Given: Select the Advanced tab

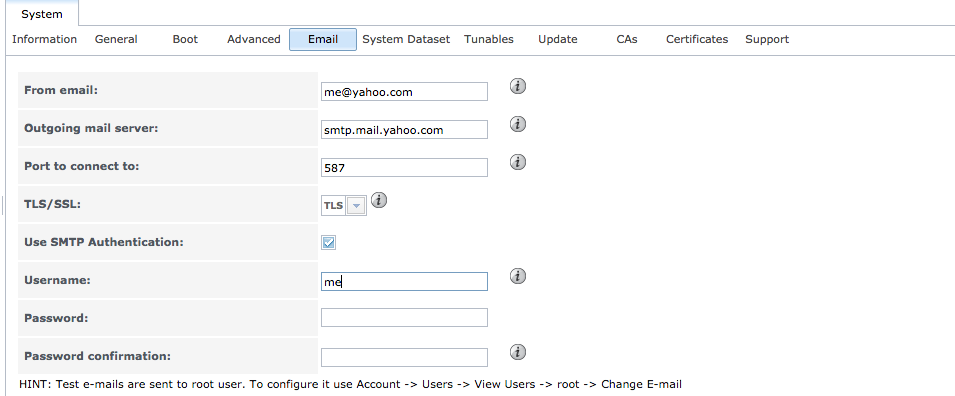Looking at the screenshot, I should 254,39.
